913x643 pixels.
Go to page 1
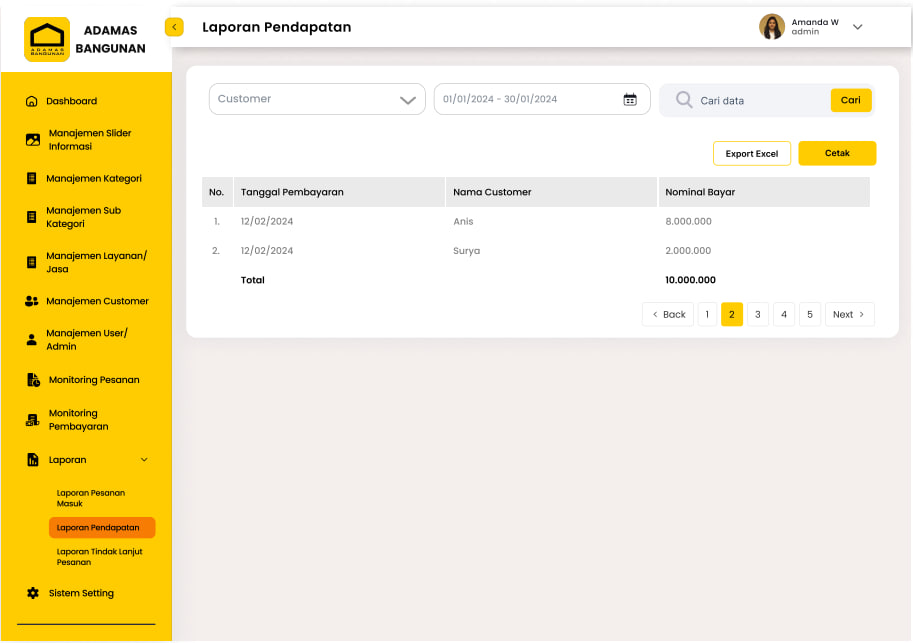[707, 315]
